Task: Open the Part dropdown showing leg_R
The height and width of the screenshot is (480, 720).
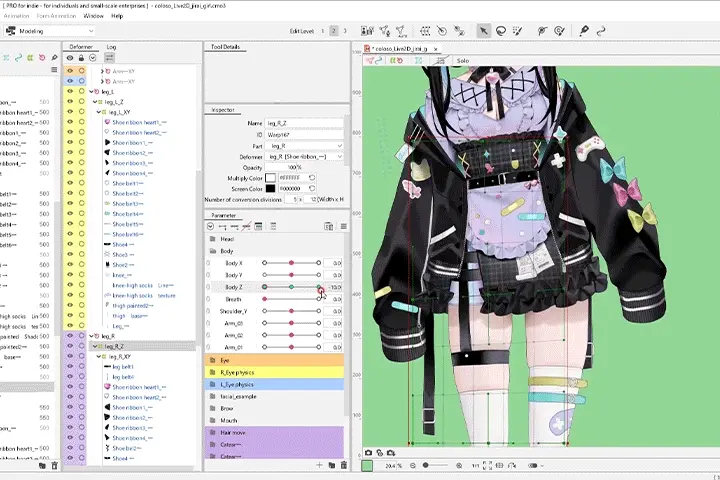Action: click(304, 146)
